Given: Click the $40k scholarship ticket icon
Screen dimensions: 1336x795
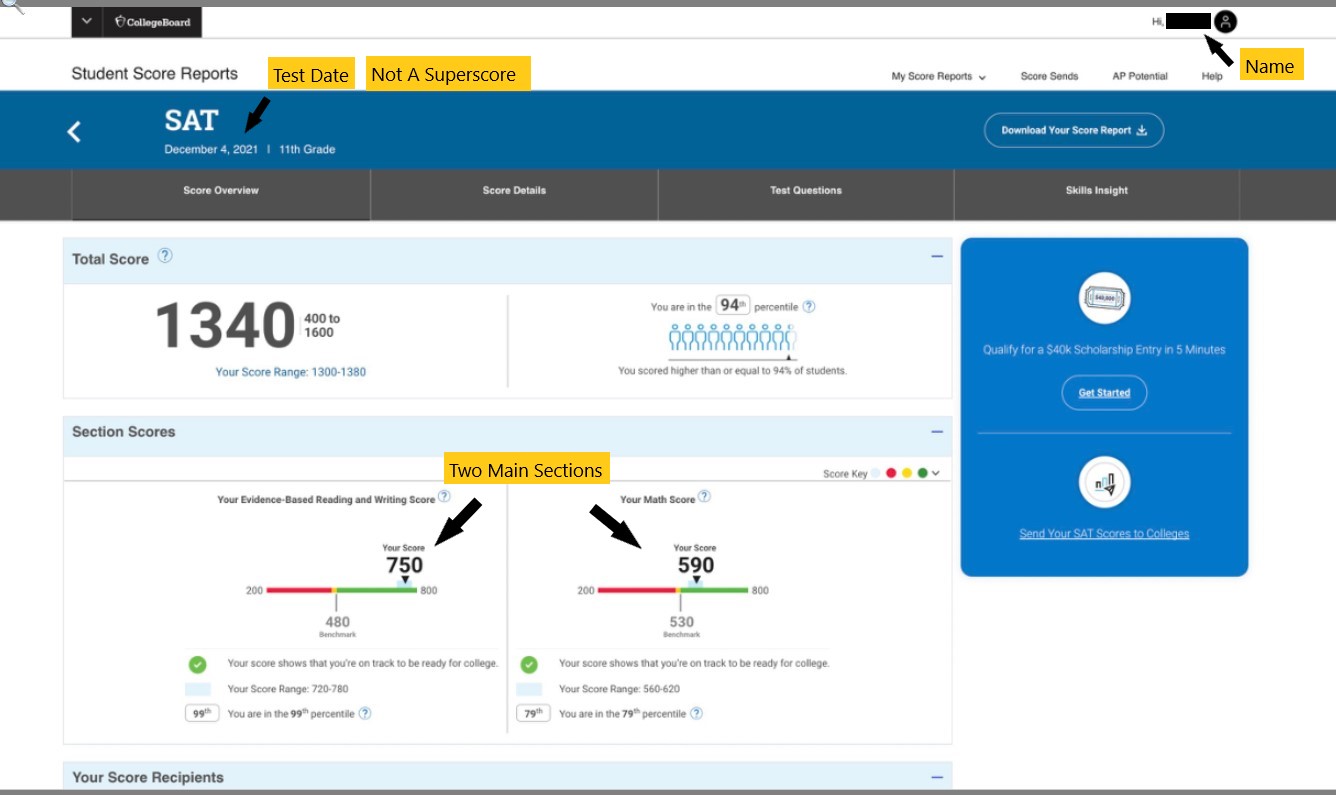Looking at the screenshot, I should pyautogui.click(x=1104, y=298).
